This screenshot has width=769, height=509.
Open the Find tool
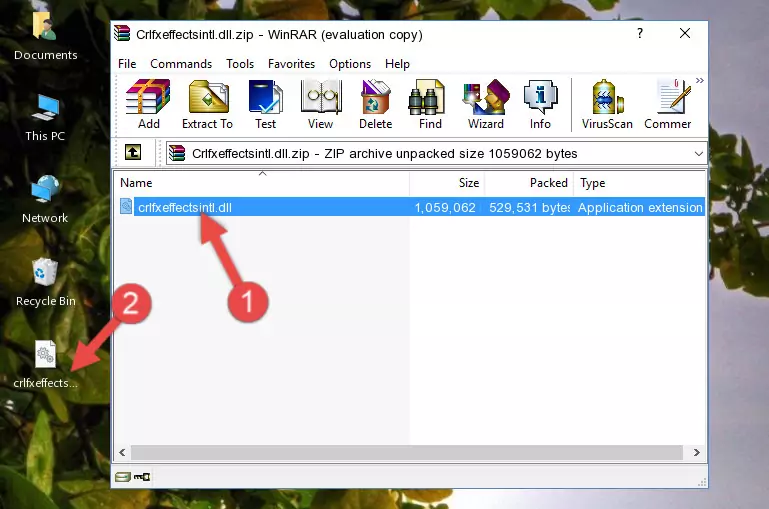coord(430,104)
